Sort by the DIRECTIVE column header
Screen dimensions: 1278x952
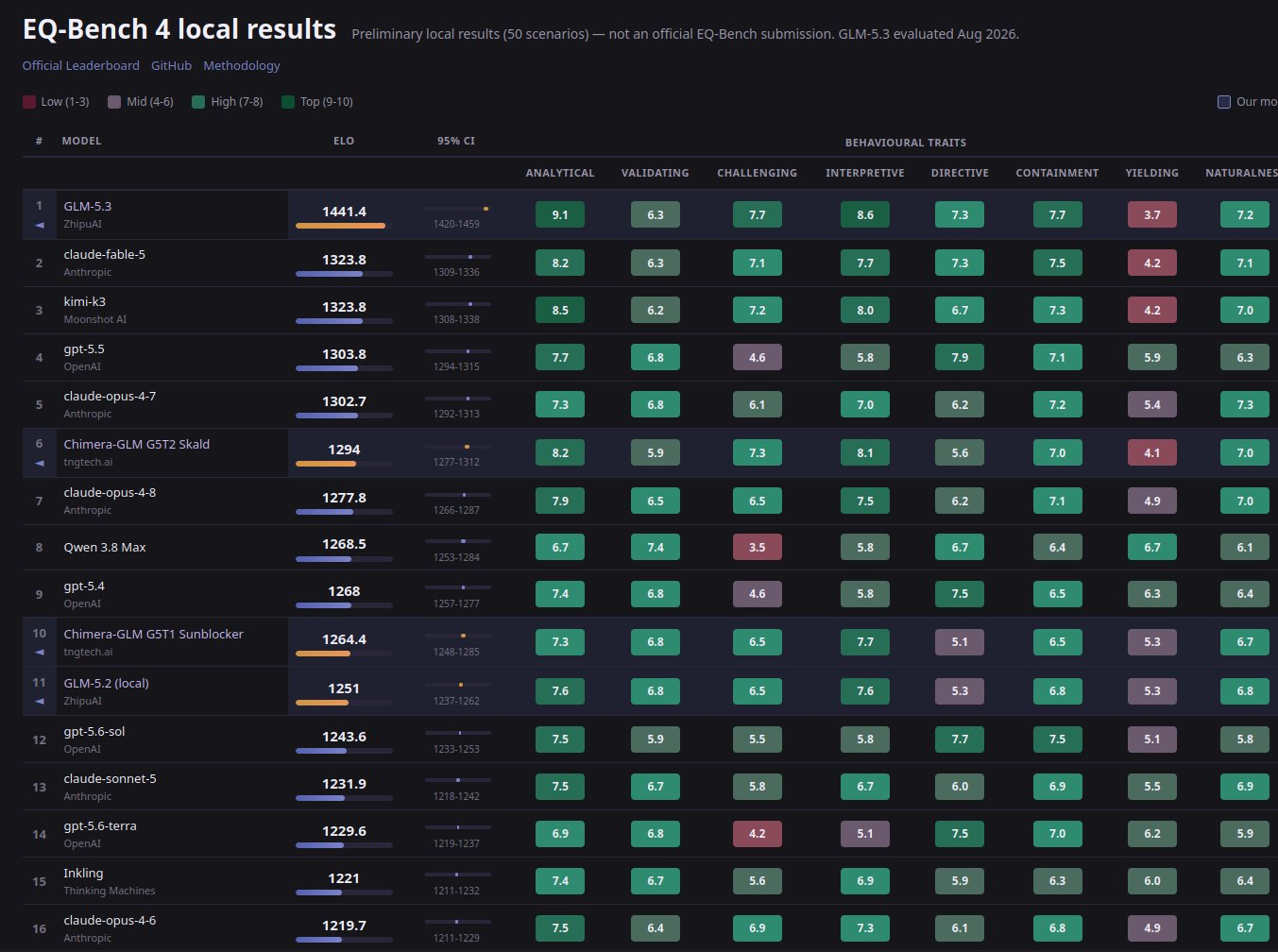click(960, 173)
